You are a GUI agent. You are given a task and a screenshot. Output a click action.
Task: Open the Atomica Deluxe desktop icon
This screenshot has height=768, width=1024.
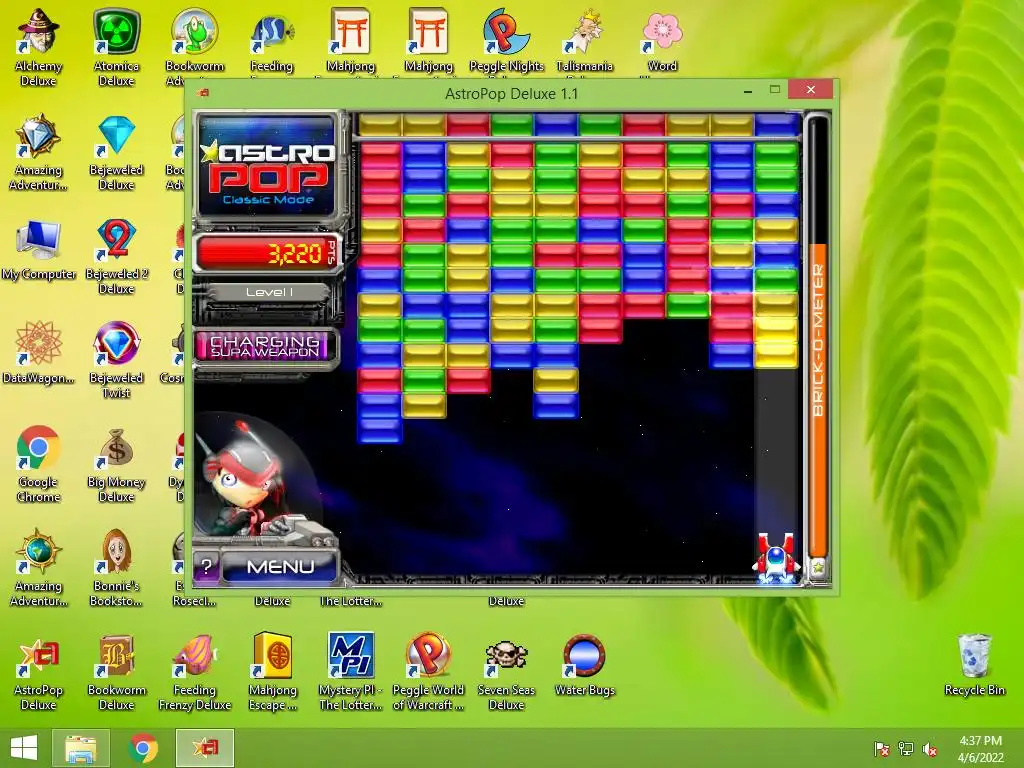point(116,47)
